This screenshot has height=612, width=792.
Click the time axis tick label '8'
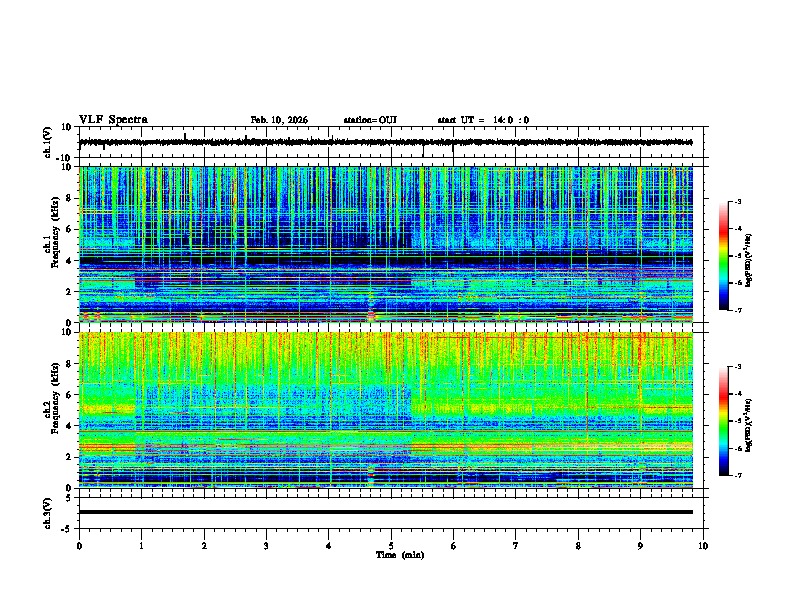(578, 546)
